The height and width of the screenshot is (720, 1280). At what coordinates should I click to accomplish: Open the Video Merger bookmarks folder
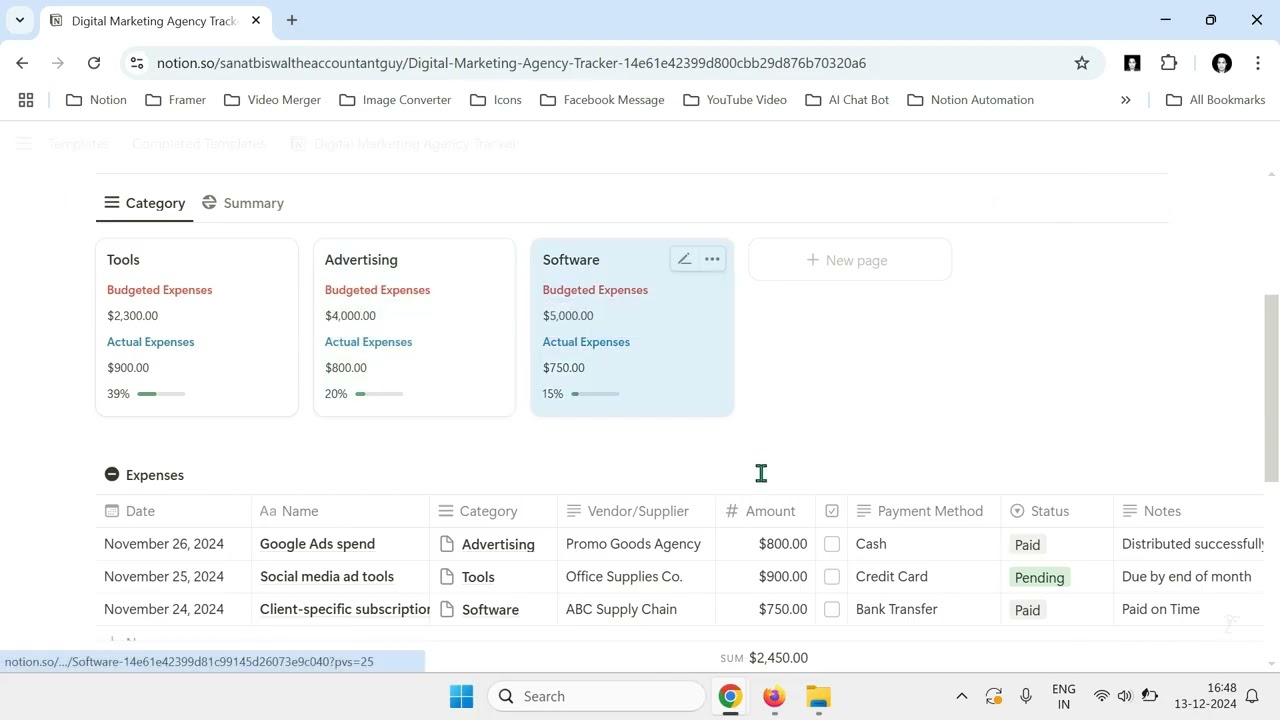pos(273,100)
